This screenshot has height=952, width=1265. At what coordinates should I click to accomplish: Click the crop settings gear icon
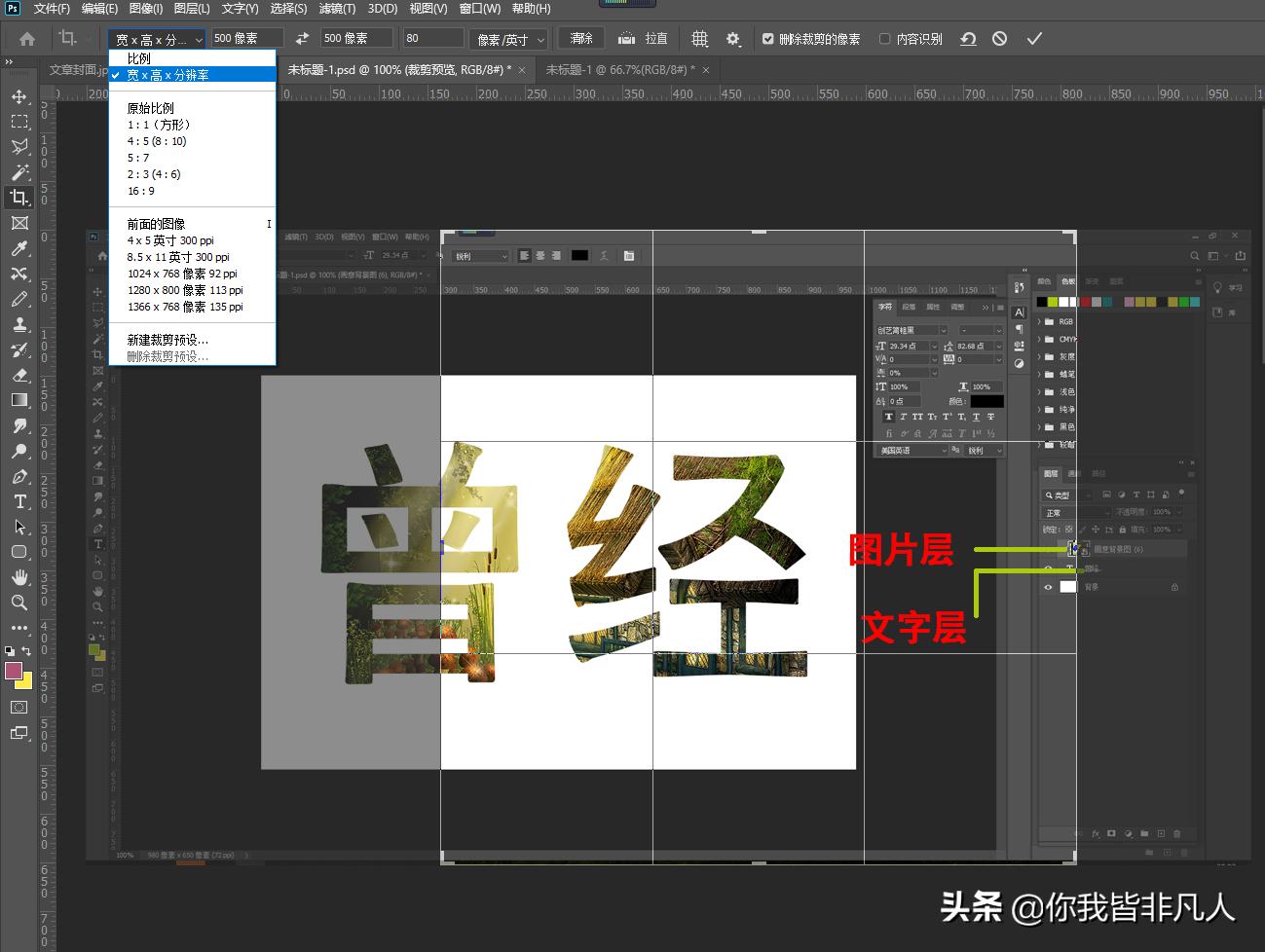pyautogui.click(x=733, y=38)
